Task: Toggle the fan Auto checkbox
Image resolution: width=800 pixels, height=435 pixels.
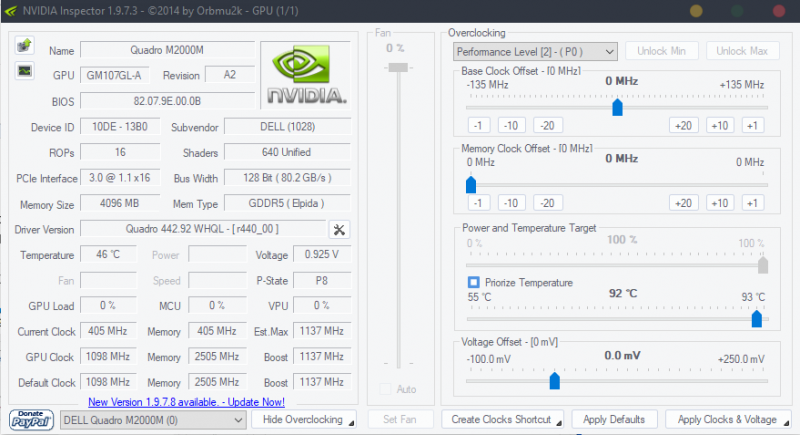Action: 385,389
